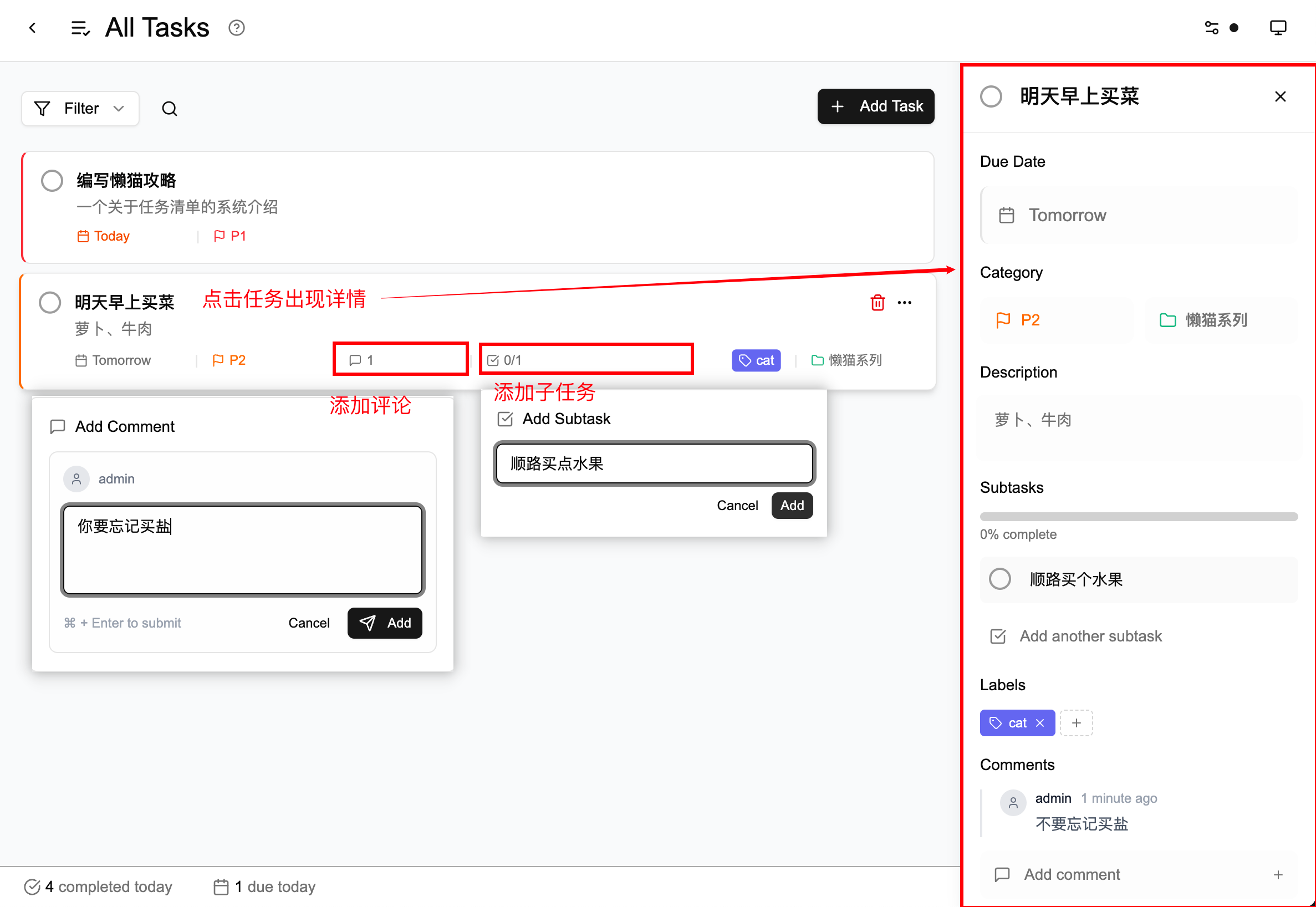Open the Tomorrow due date picker
Screen dimensions: 1316x907
(x=1139, y=215)
